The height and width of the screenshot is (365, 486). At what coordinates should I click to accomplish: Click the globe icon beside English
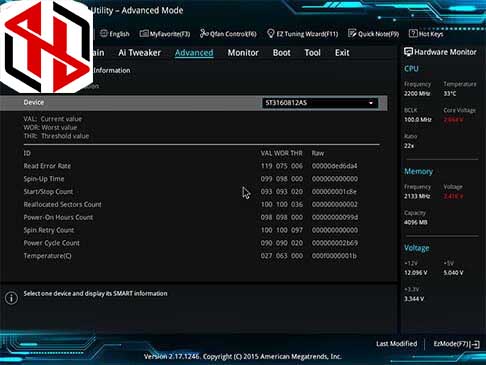point(104,34)
